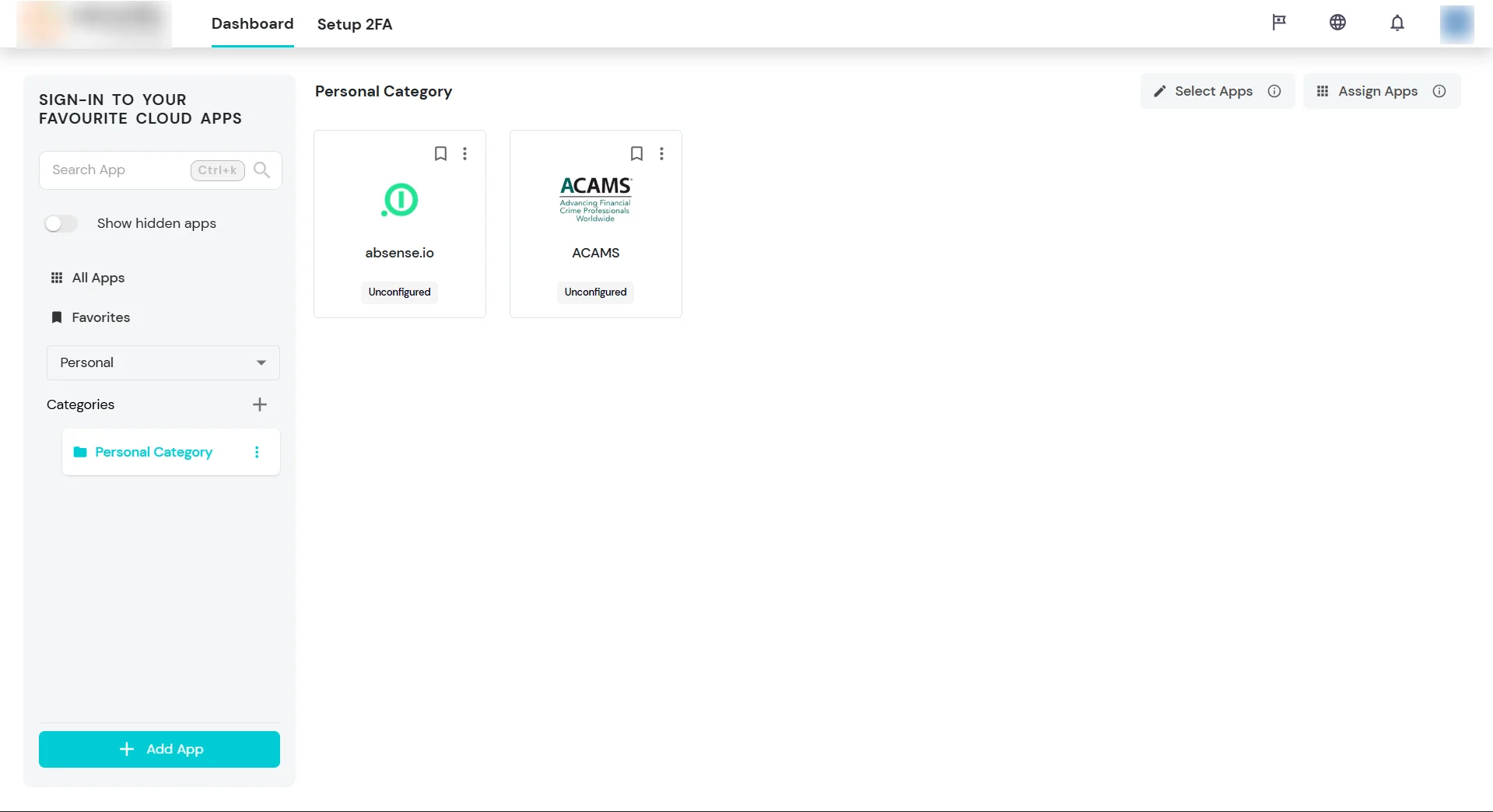Click the Categories heading
This screenshot has width=1493, height=812.
click(81, 404)
